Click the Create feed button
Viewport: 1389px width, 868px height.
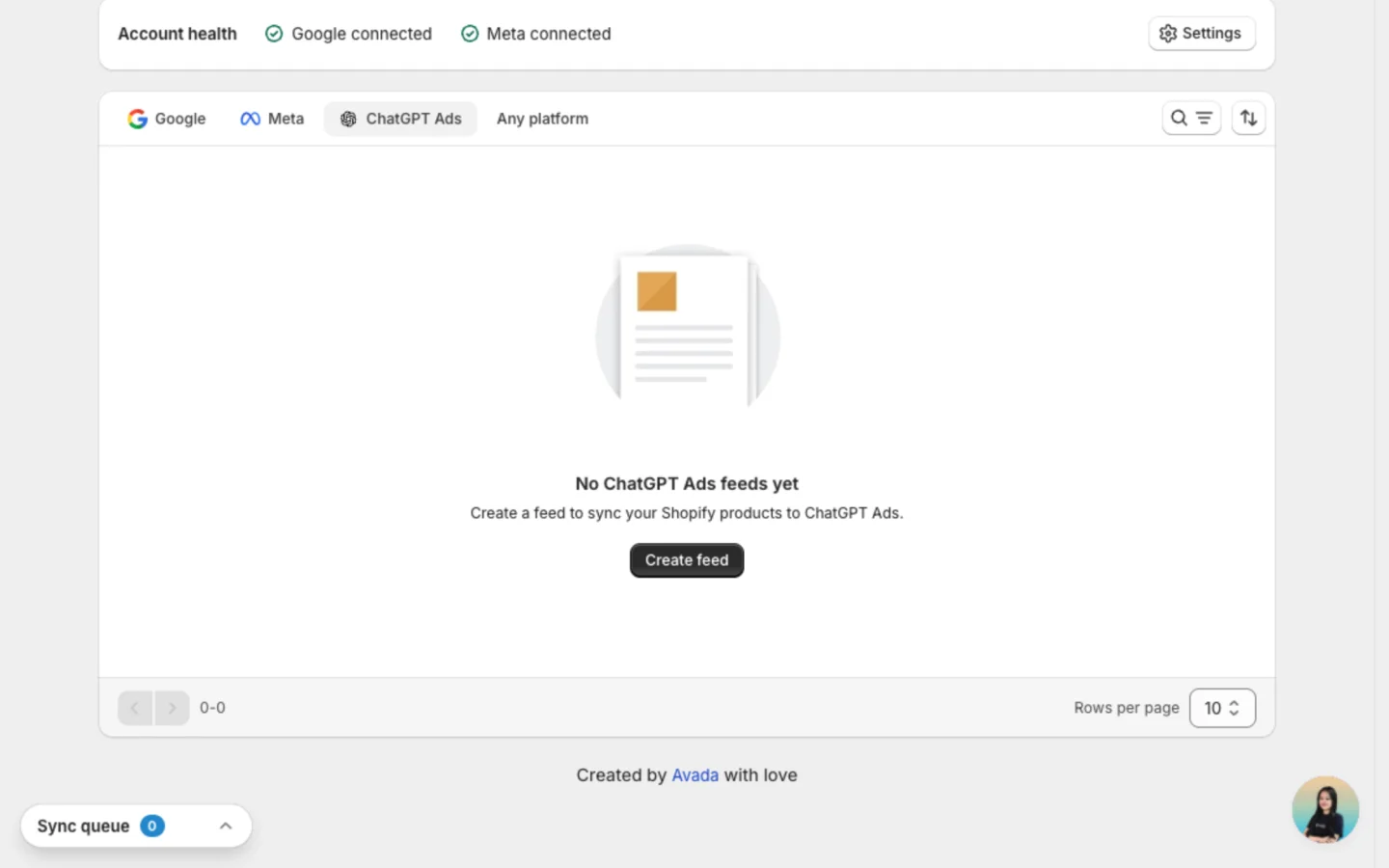pyautogui.click(x=687, y=560)
